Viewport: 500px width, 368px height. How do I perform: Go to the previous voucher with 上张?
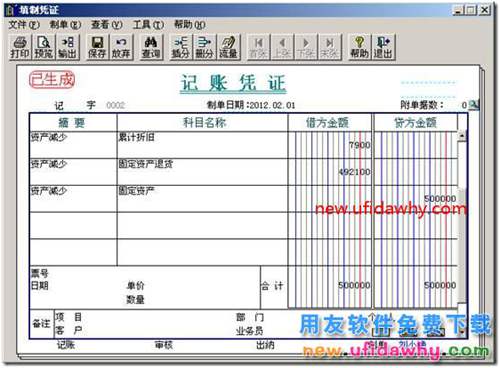click(282, 47)
